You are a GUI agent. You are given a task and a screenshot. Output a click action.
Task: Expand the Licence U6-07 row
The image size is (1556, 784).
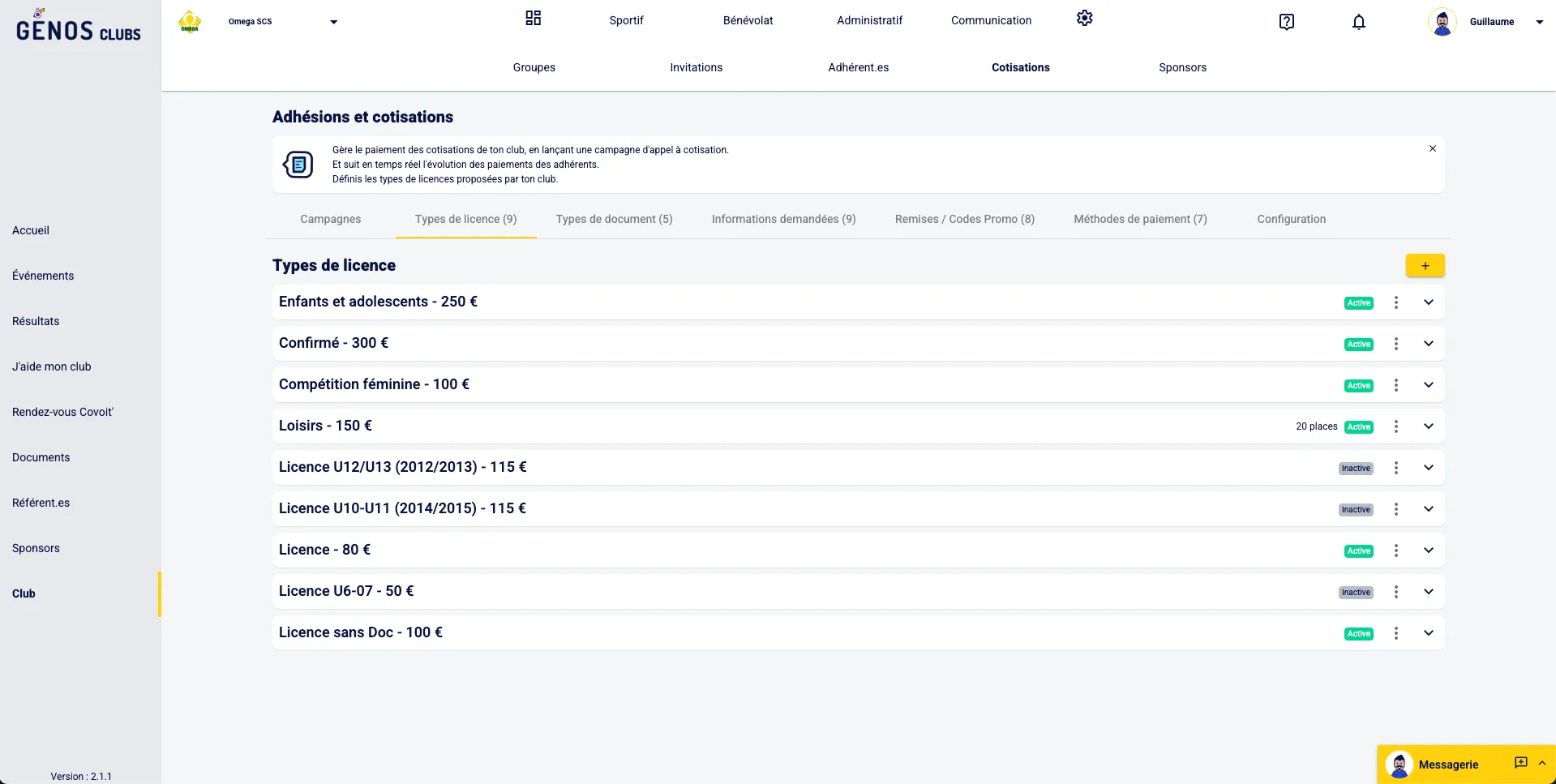1428,592
